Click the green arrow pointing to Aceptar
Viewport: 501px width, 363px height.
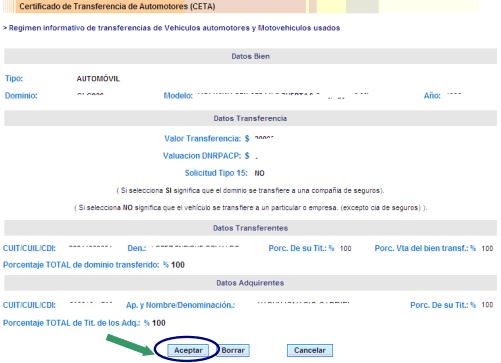pos(129,345)
